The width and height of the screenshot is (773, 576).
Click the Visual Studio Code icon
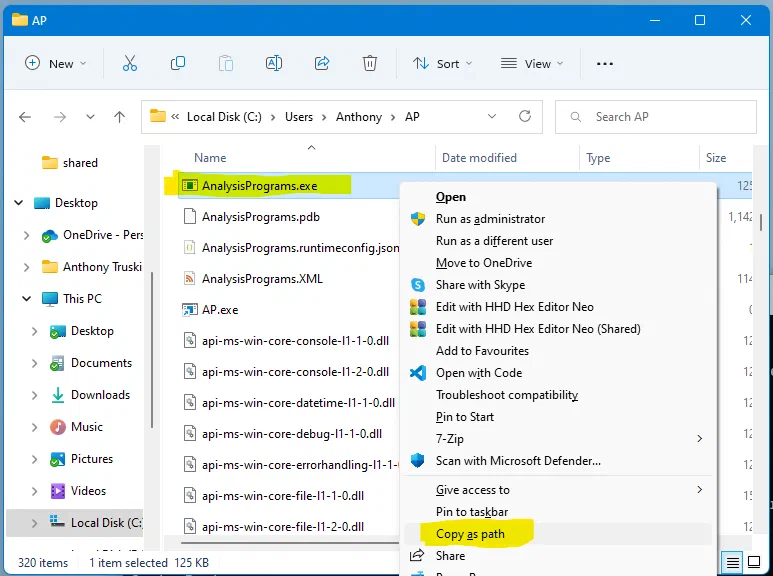[x=418, y=373]
